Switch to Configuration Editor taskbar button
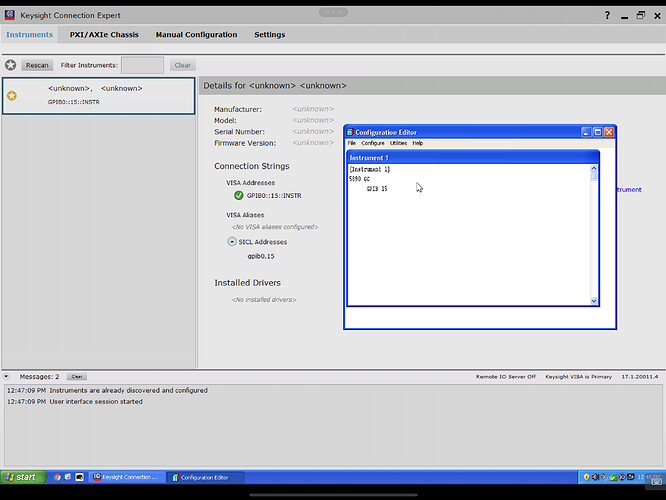Viewport: 666px width, 500px height. 206,477
